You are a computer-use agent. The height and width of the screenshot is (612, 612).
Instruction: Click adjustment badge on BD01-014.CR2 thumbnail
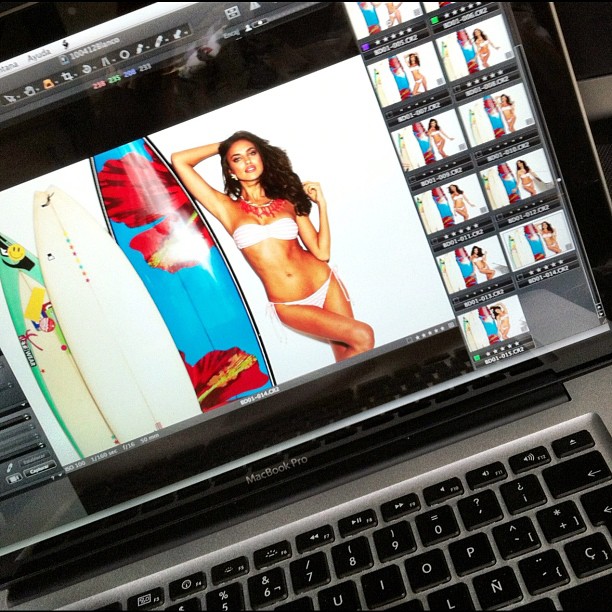[x=567, y=246]
